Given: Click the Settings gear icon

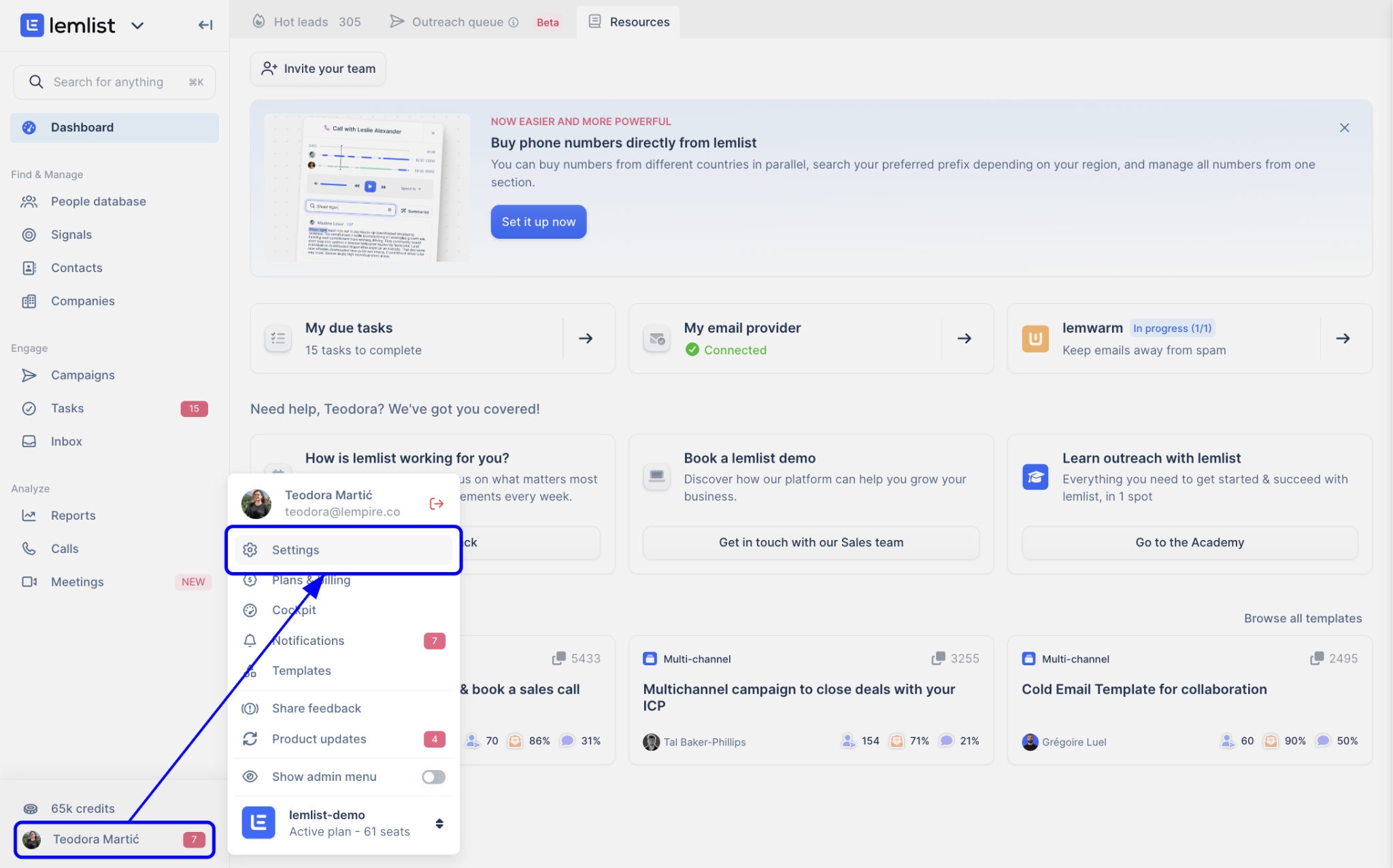Looking at the screenshot, I should (250, 550).
